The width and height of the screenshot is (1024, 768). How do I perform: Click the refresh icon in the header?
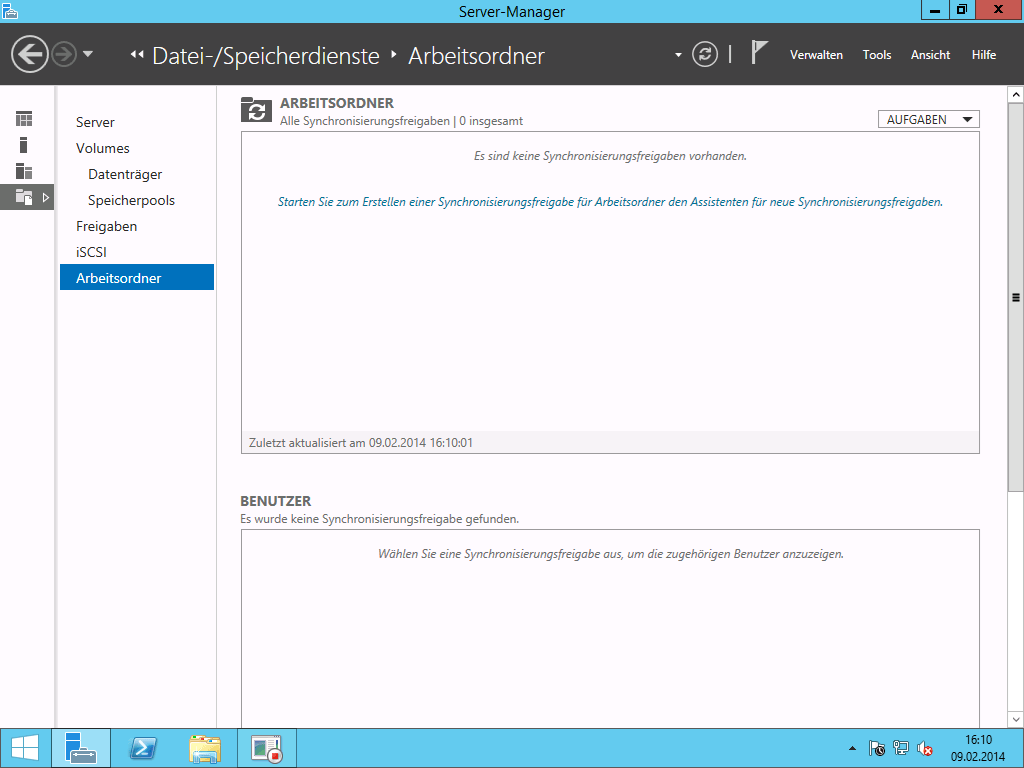click(x=705, y=54)
